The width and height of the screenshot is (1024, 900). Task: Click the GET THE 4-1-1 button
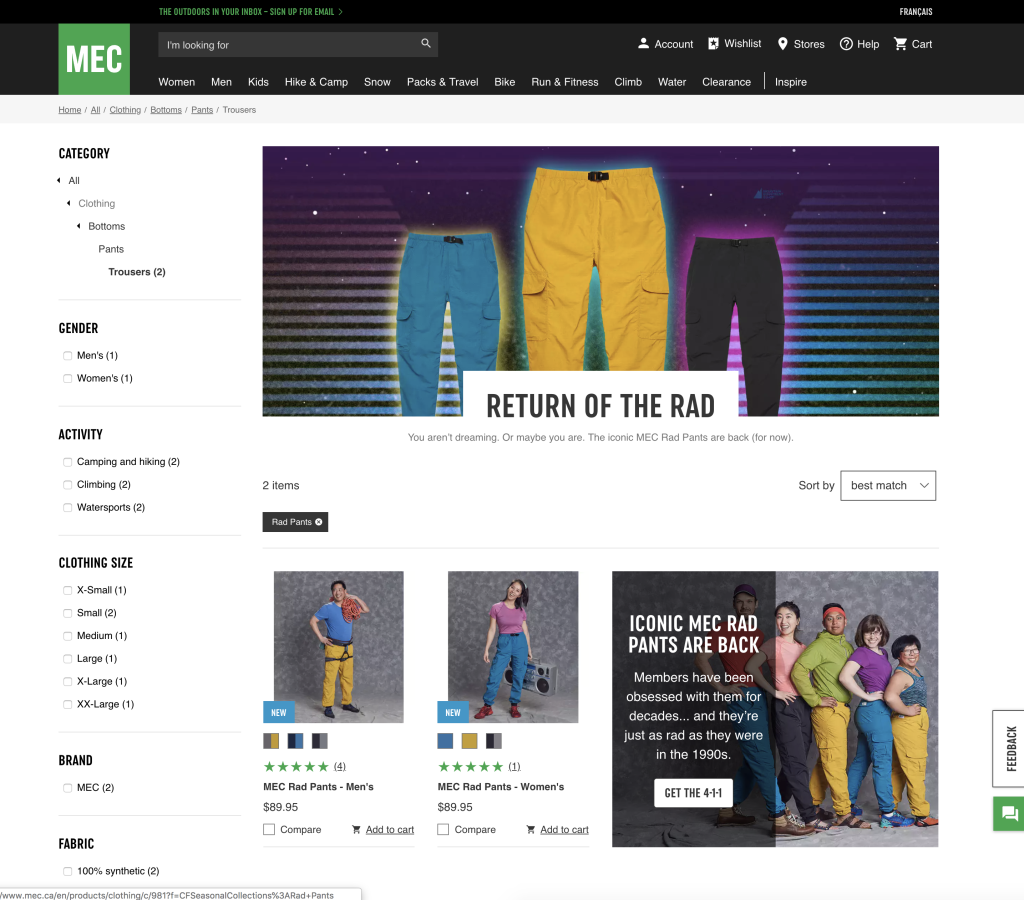[x=693, y=793]
